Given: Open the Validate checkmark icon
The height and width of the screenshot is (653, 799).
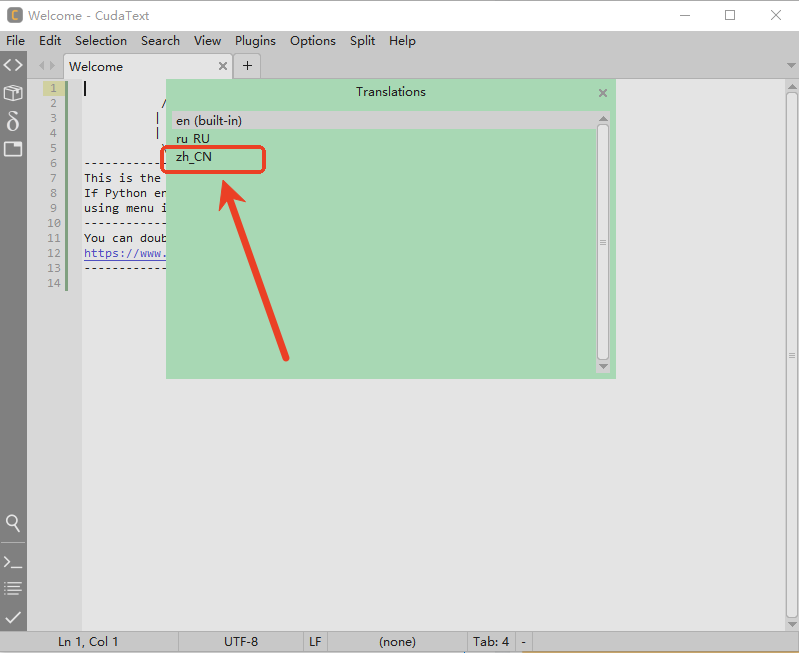Looking at the screenshot, I should coord(13,617).
